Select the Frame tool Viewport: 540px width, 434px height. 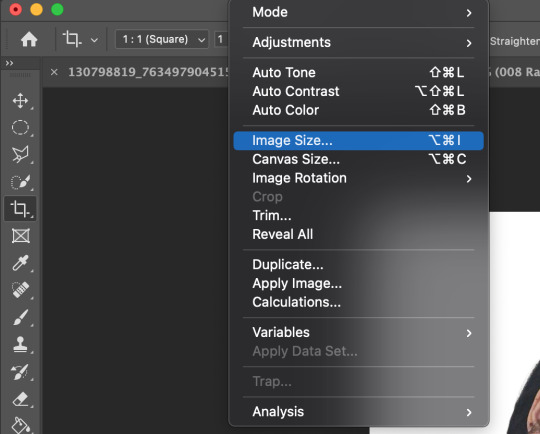click(21, 236)
